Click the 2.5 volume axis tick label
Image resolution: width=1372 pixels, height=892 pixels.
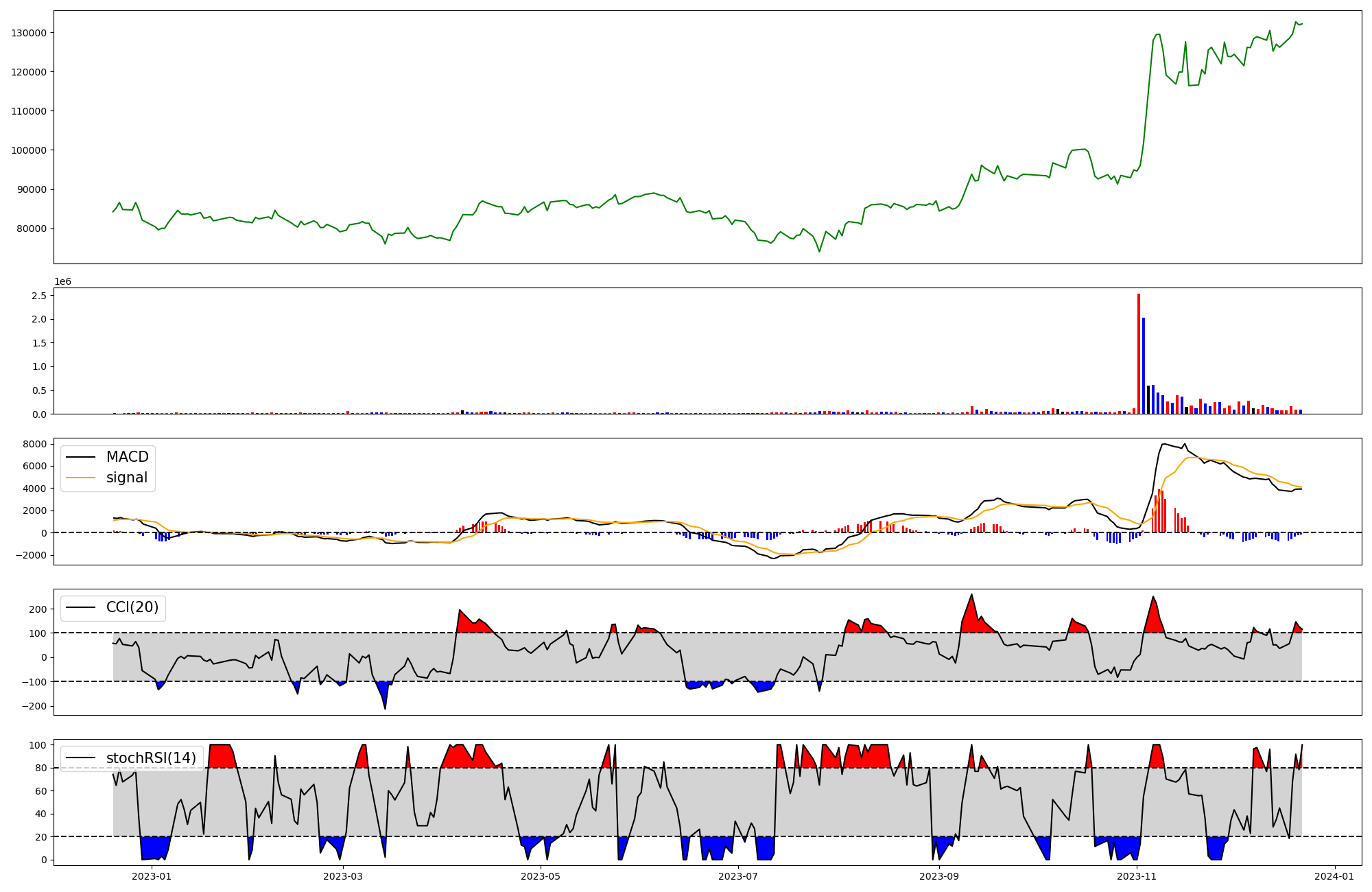(39, 296)
